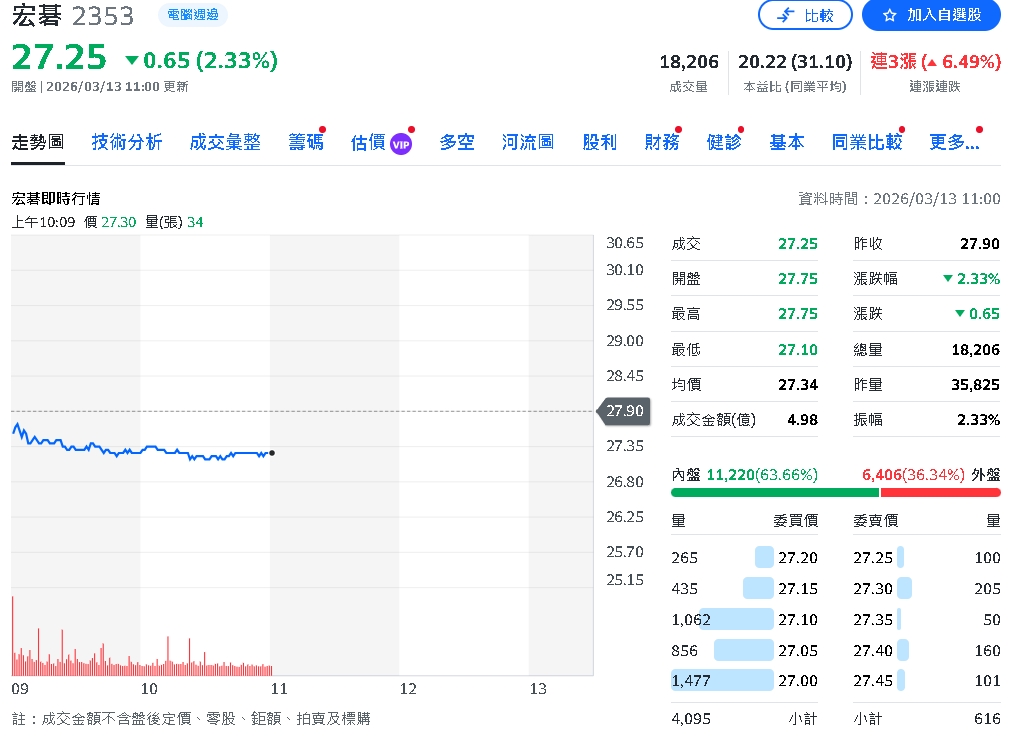The image size is (1023, 748).
Task: Switch to the 技術分析 tab
Action: [127, 142]
